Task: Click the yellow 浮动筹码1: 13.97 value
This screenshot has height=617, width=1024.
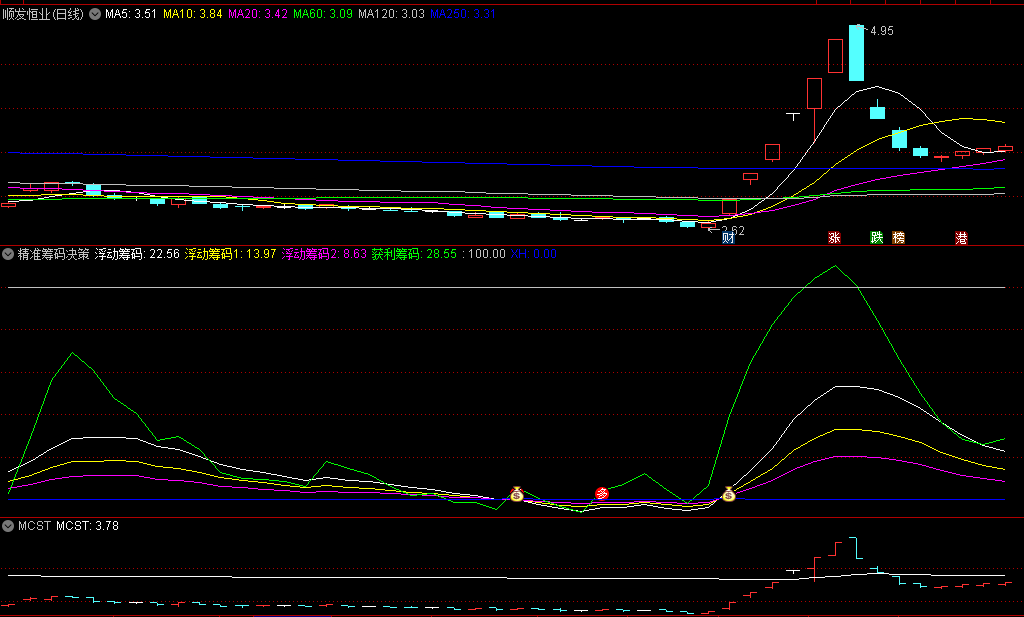Action: 231,254
